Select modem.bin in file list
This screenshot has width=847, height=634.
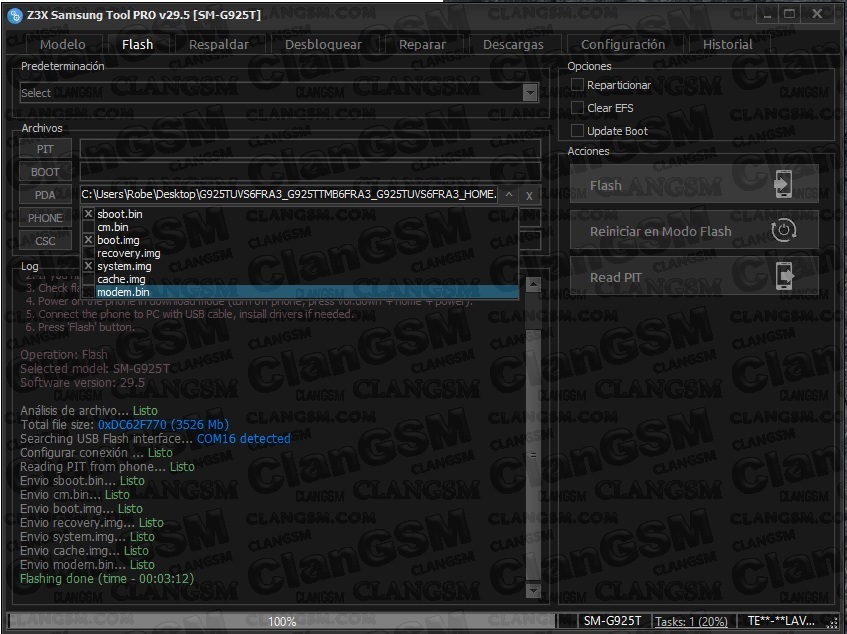pos(300,292)
